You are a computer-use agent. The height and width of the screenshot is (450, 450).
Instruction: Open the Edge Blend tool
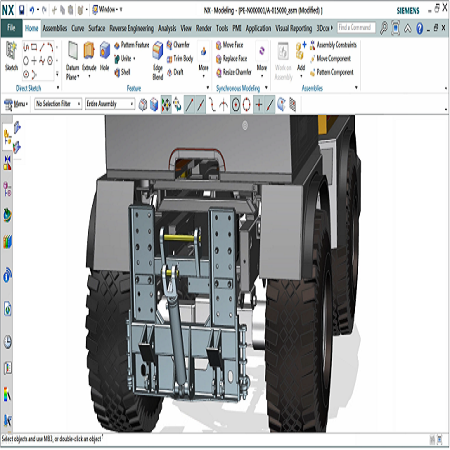(x=158, y=50)
